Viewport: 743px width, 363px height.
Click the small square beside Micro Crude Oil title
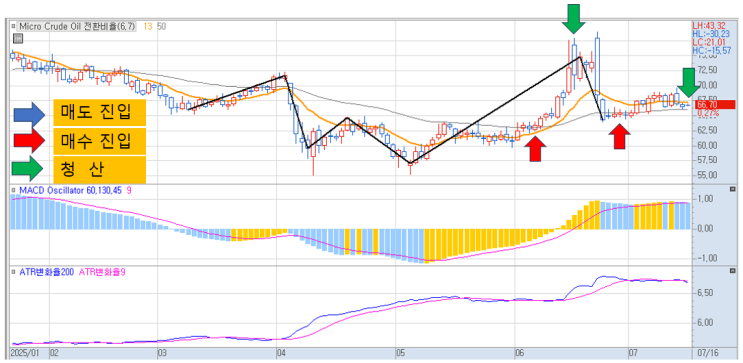pos(13,27)
